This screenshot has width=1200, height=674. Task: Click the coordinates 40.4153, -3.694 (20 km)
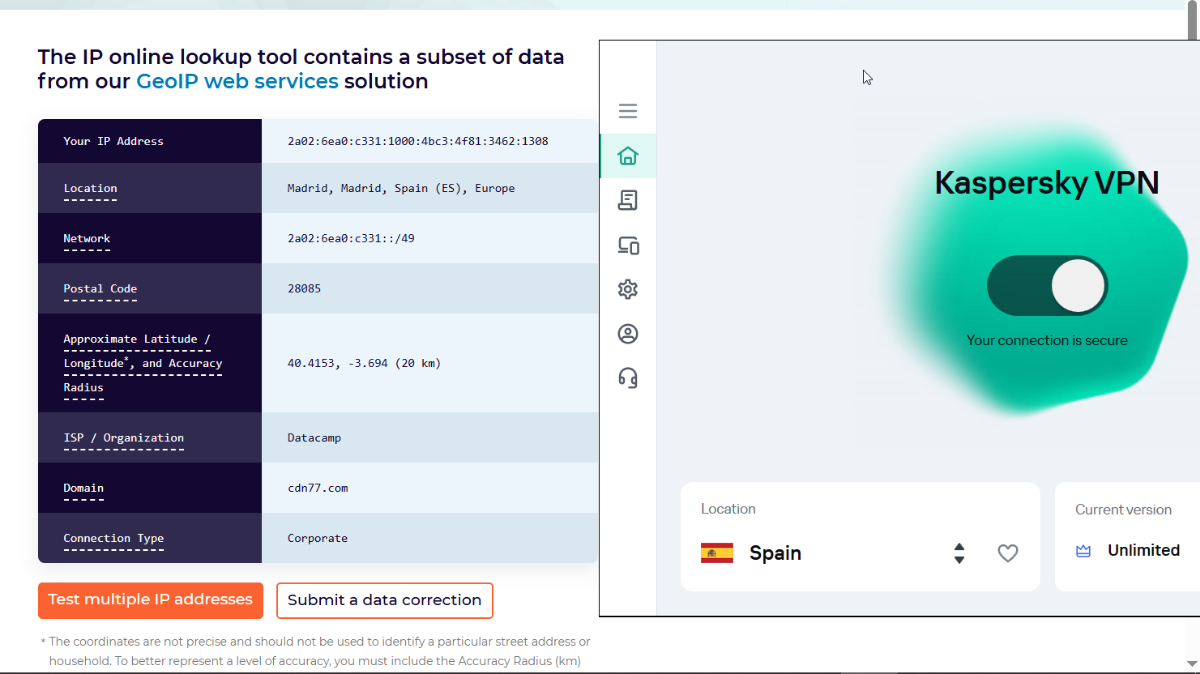(x=364, y=363)
